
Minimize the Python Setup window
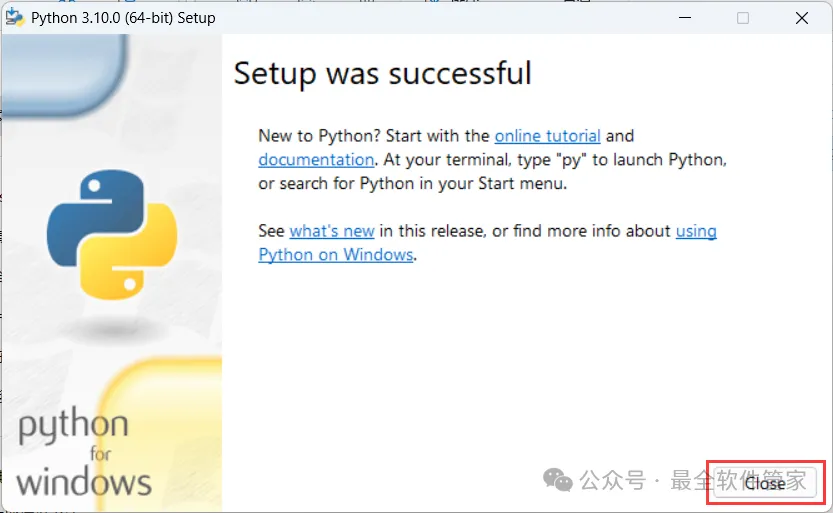[685, 18]
